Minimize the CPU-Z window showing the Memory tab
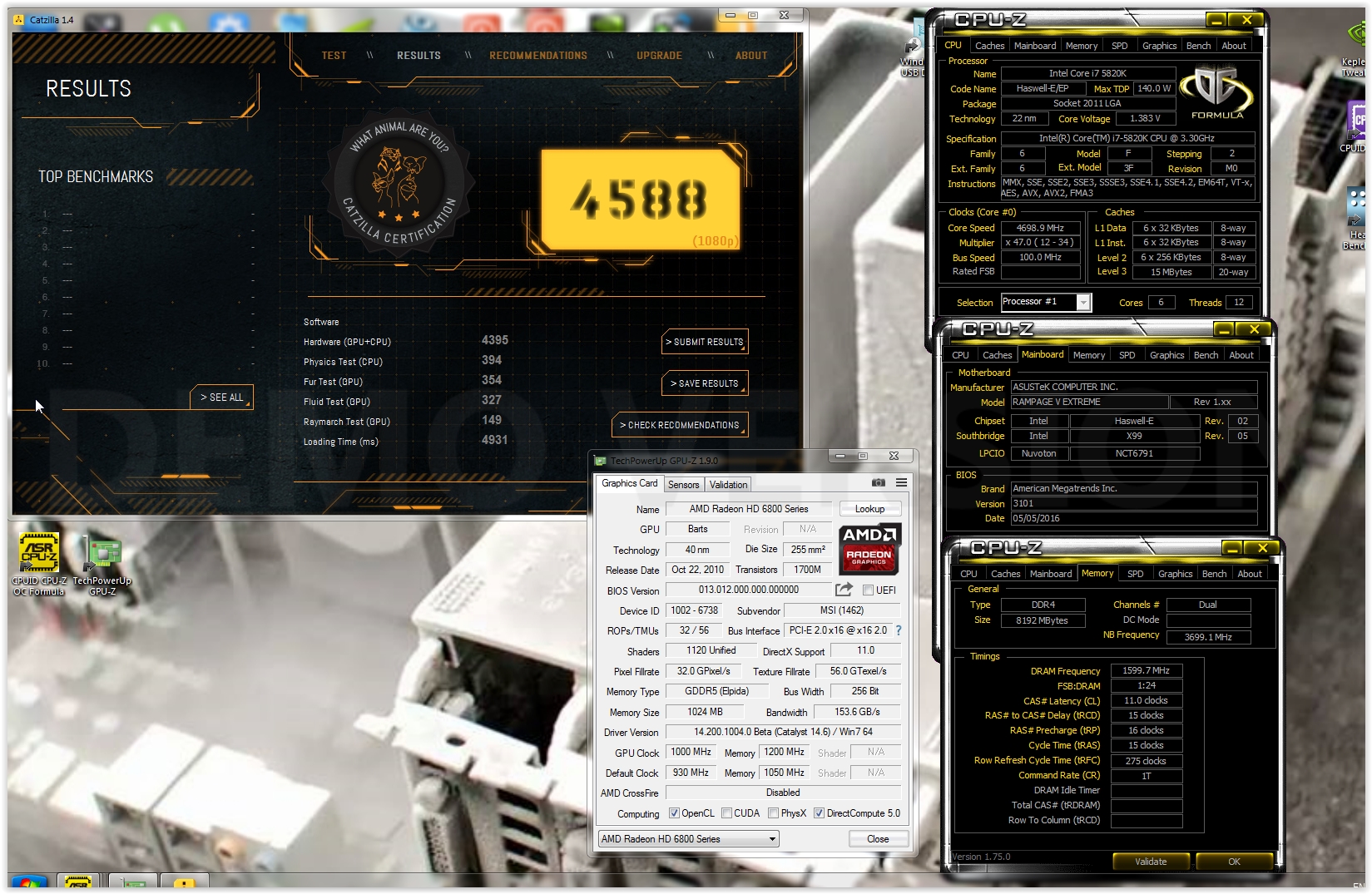 tap(1232, 548)
